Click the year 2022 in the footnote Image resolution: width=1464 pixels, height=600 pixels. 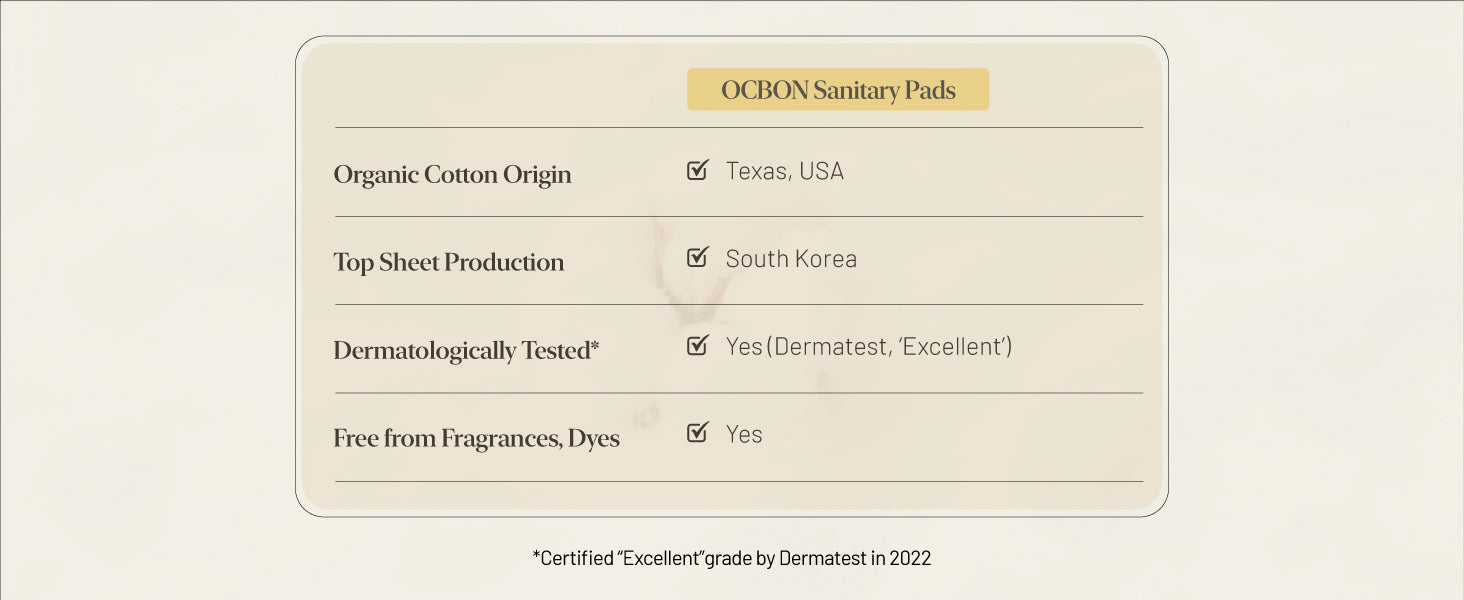910,558
